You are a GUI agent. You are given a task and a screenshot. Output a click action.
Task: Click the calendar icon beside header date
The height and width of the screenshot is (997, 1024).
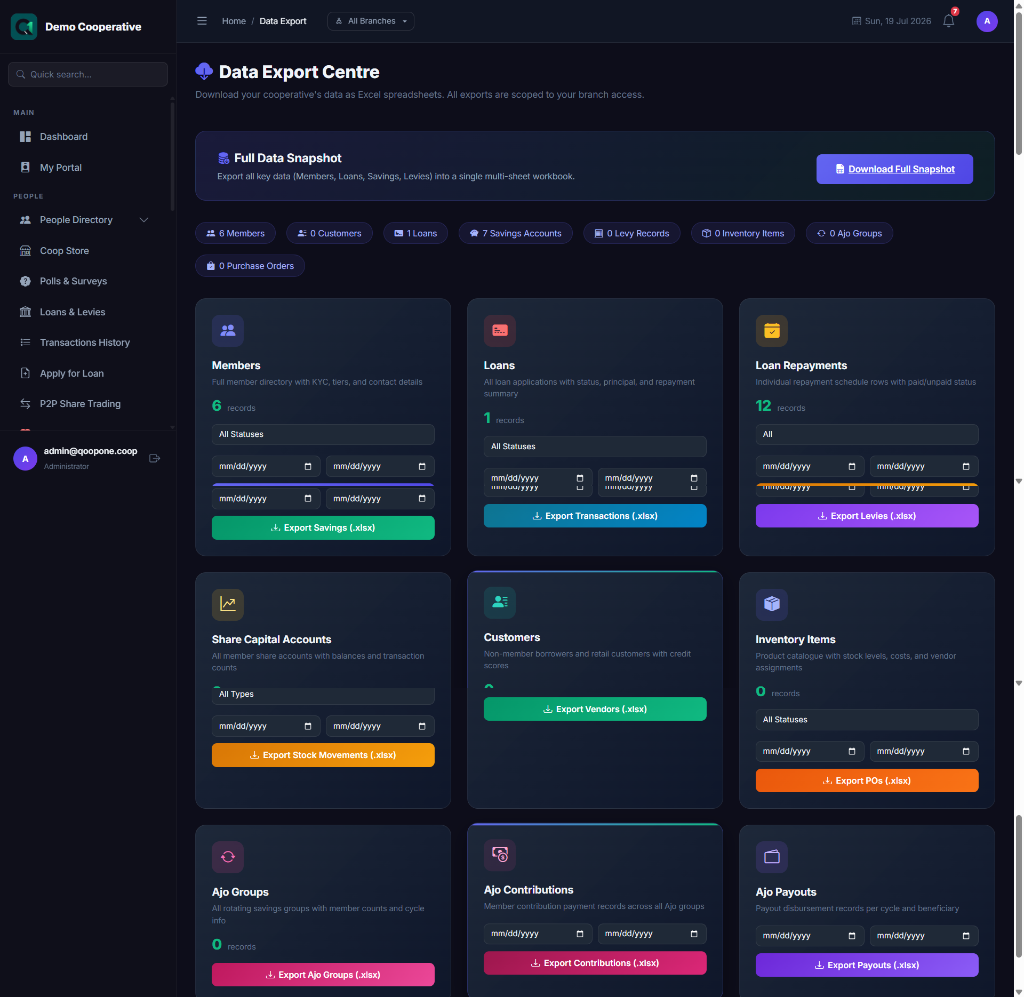[x=856, y=21]
